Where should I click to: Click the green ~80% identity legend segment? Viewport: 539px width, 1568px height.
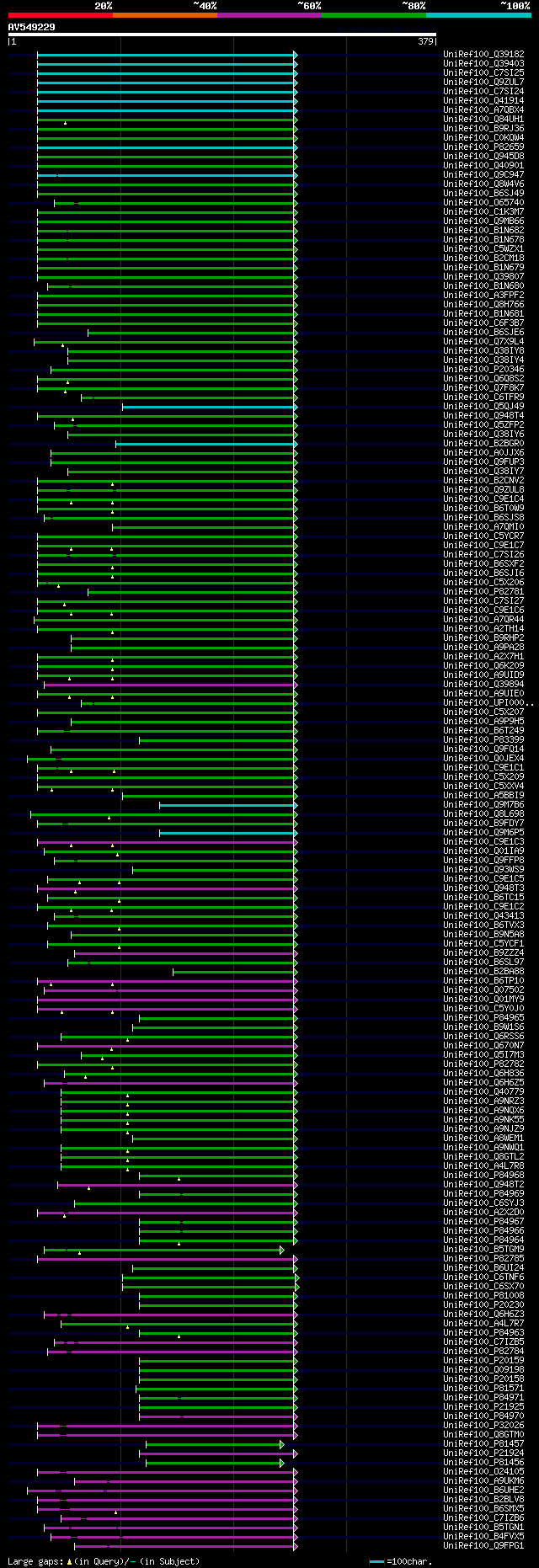[x=374, y=15]
